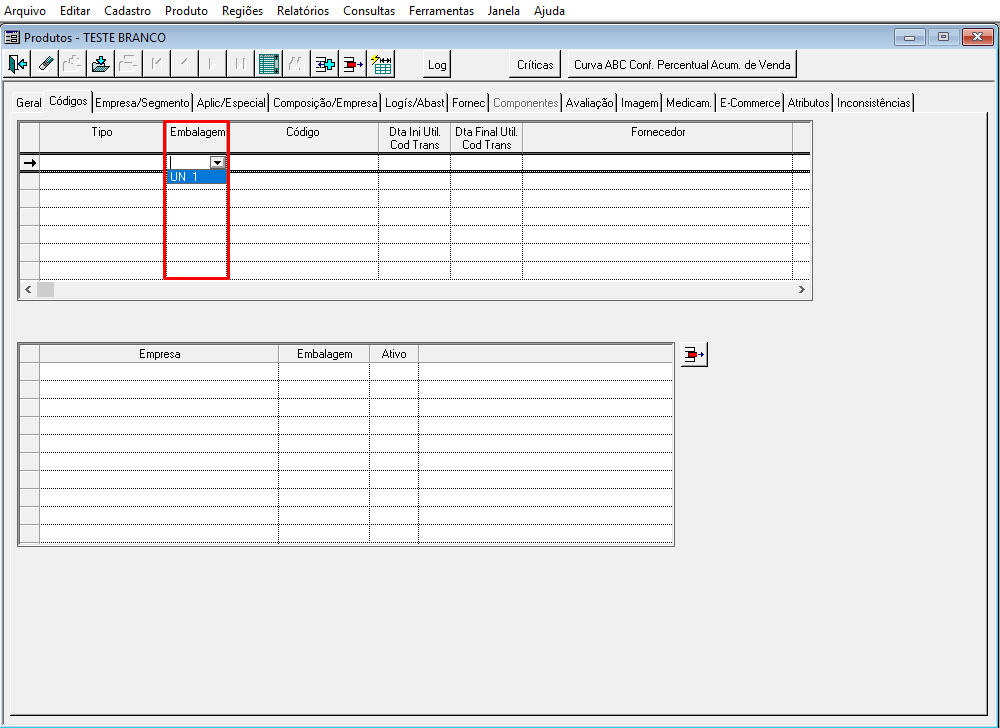Viewport: 1000px width, 728px height.
Task: Open the Embalagem cell dropdown arrow
Action: [217, 163]
